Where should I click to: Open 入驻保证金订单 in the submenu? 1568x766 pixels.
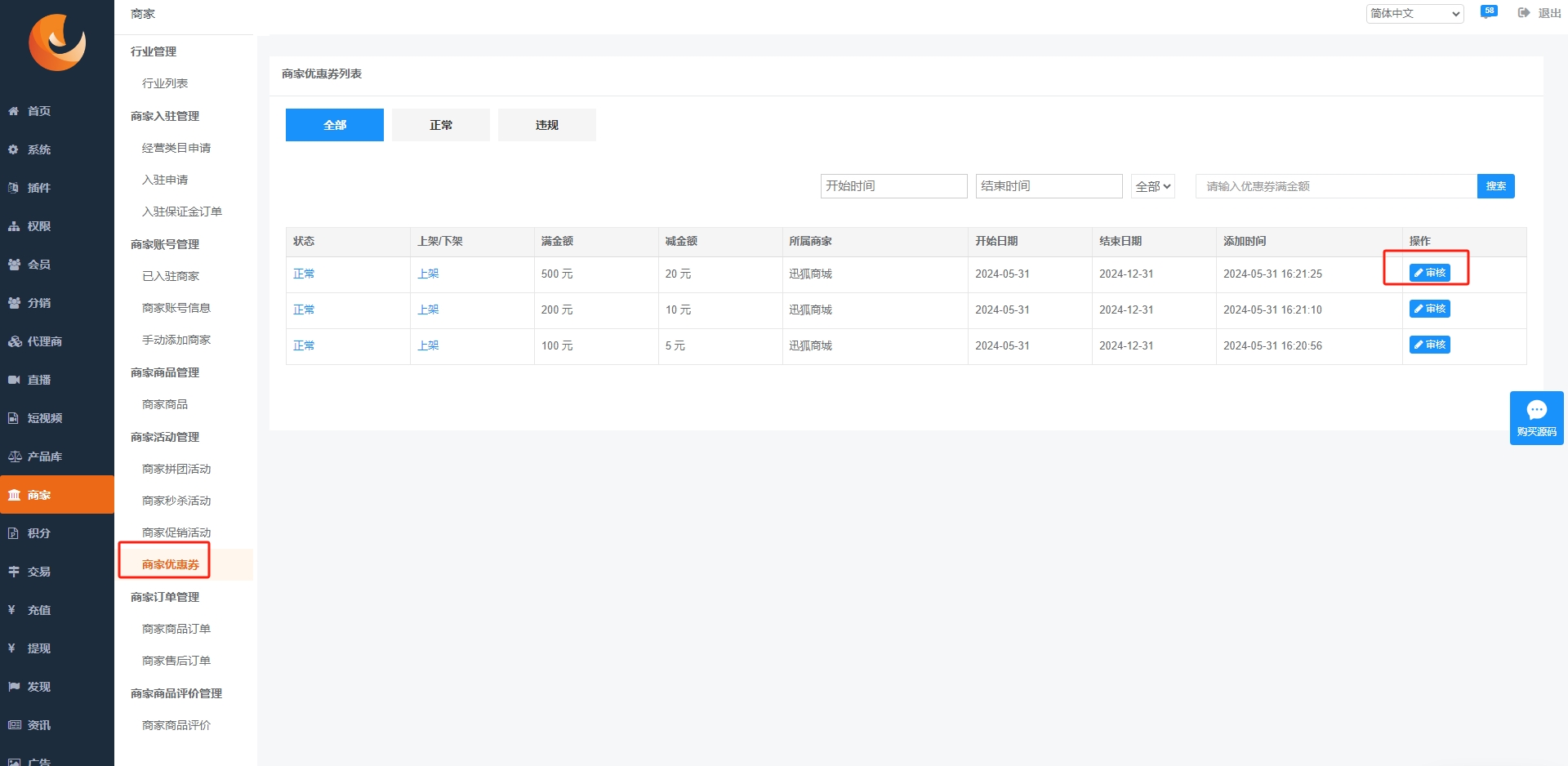(x=182, y=212)
